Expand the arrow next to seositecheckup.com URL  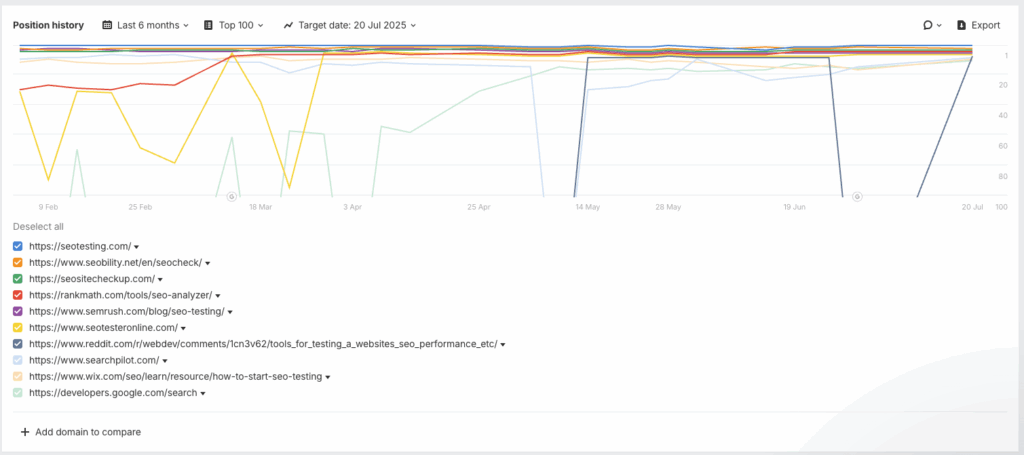pos(161,279)
